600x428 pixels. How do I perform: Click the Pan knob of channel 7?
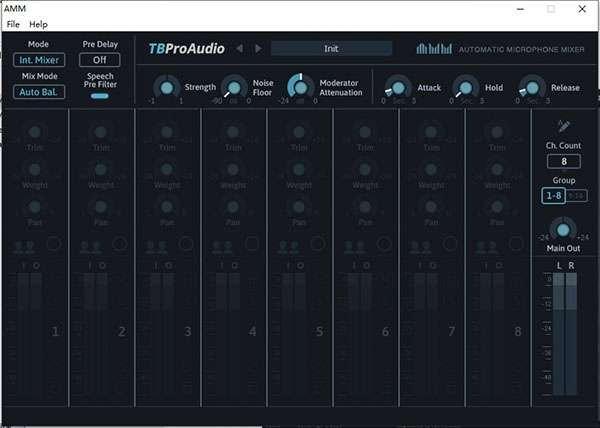point(431,207)
